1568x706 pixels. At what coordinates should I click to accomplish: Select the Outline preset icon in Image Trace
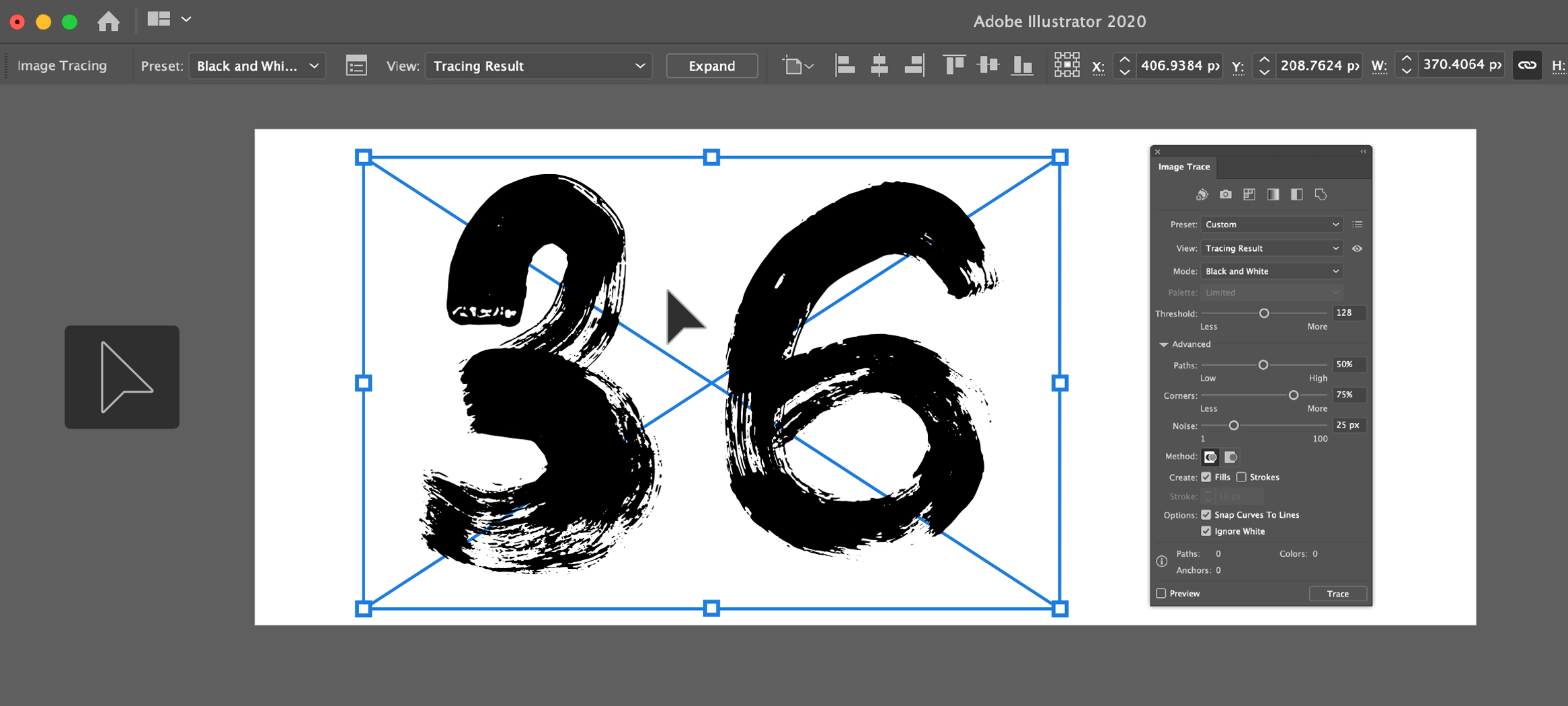(x=1321, y=194)
